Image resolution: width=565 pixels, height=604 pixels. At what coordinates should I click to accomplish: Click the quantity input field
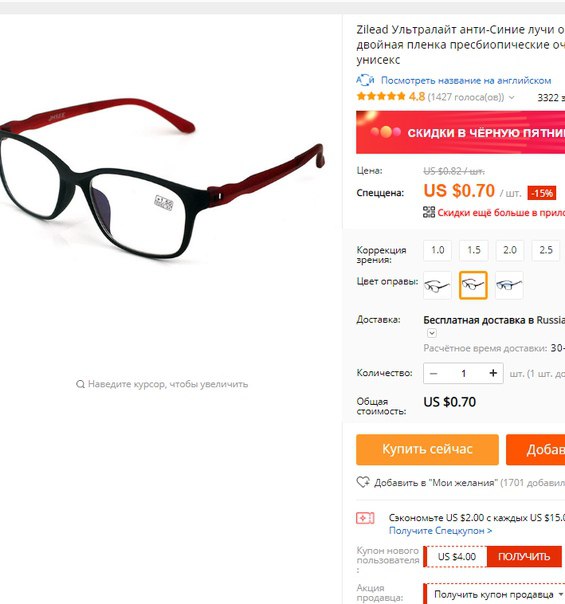(x=463, y=373)
